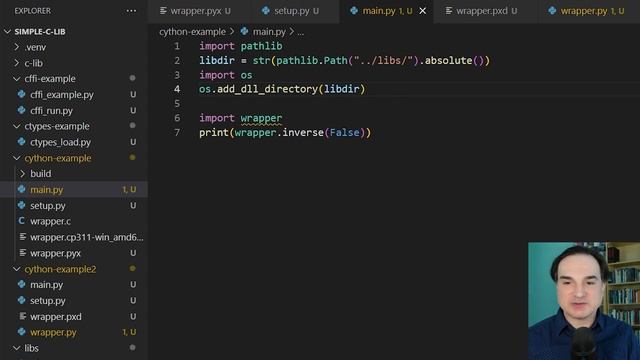Expand the .venv folder
Viewport: 640px width, 360px height.
17,47
